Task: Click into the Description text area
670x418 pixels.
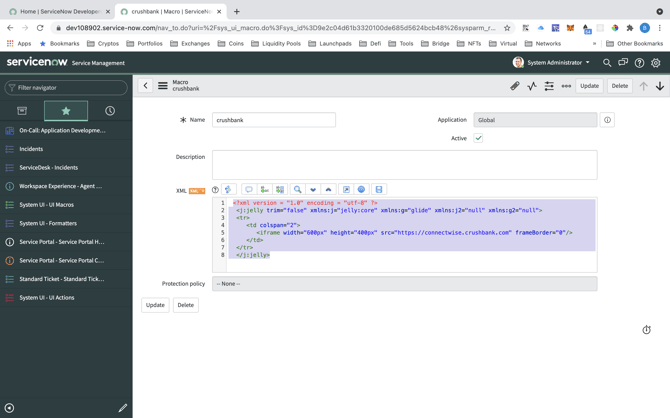Action: (x=404, y=165)
